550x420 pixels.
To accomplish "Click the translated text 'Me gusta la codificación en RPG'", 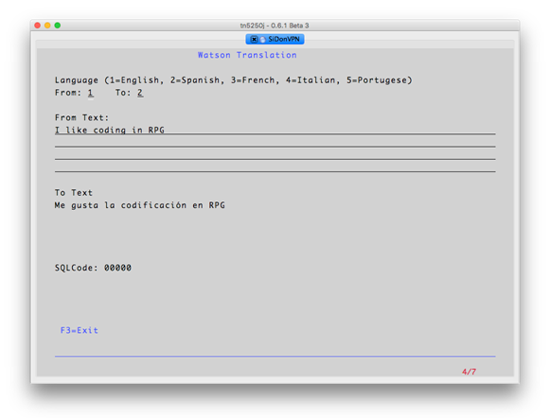I will (x=140, y=205).
